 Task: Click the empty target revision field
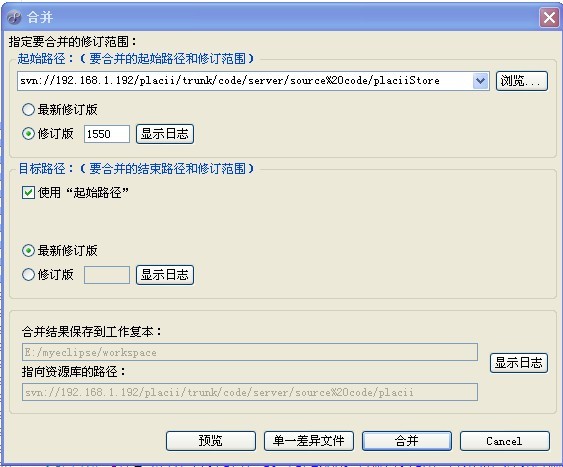click(107, 275)
